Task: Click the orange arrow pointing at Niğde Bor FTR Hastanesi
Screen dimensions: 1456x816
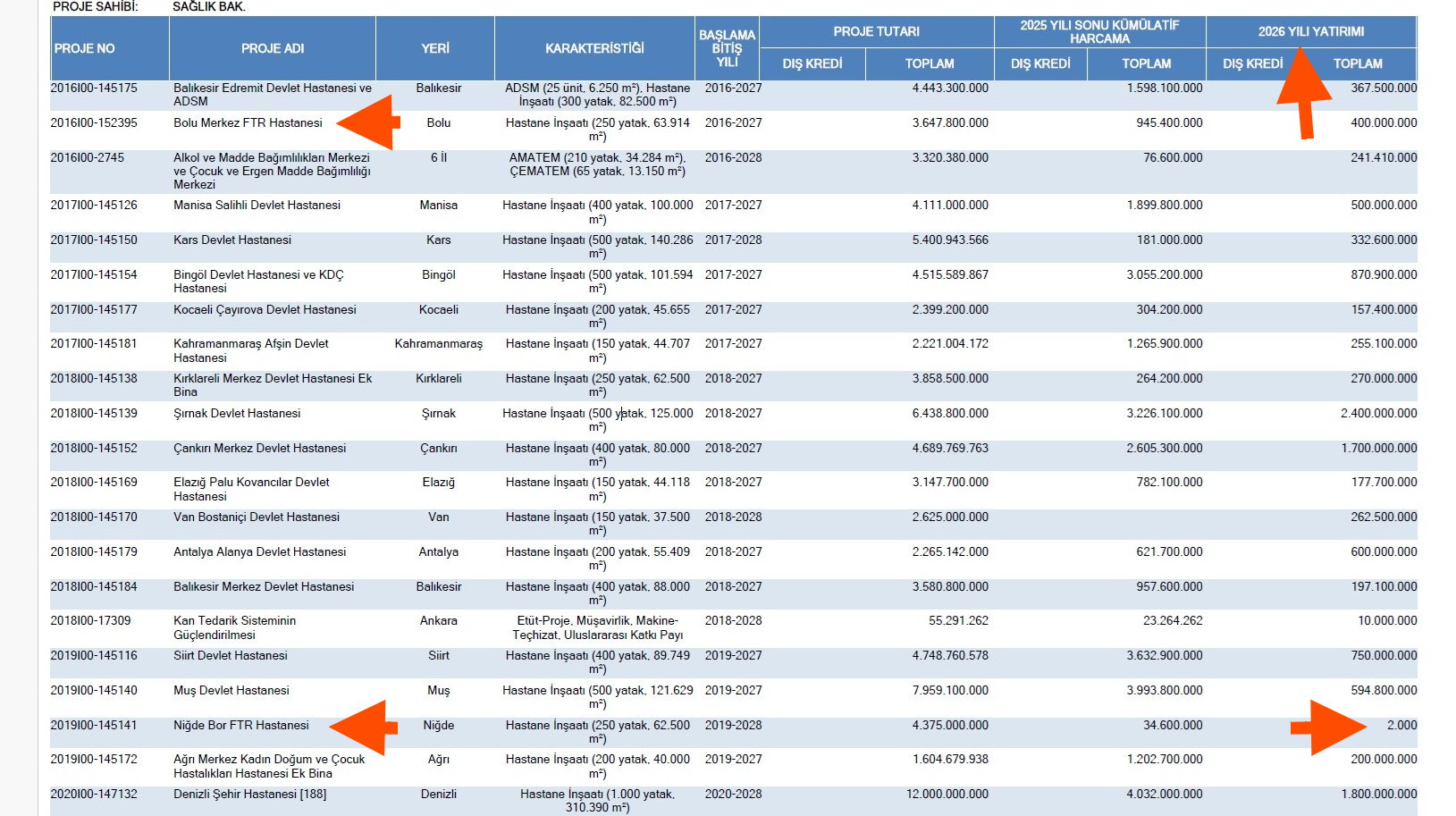Action: point(365,728)
